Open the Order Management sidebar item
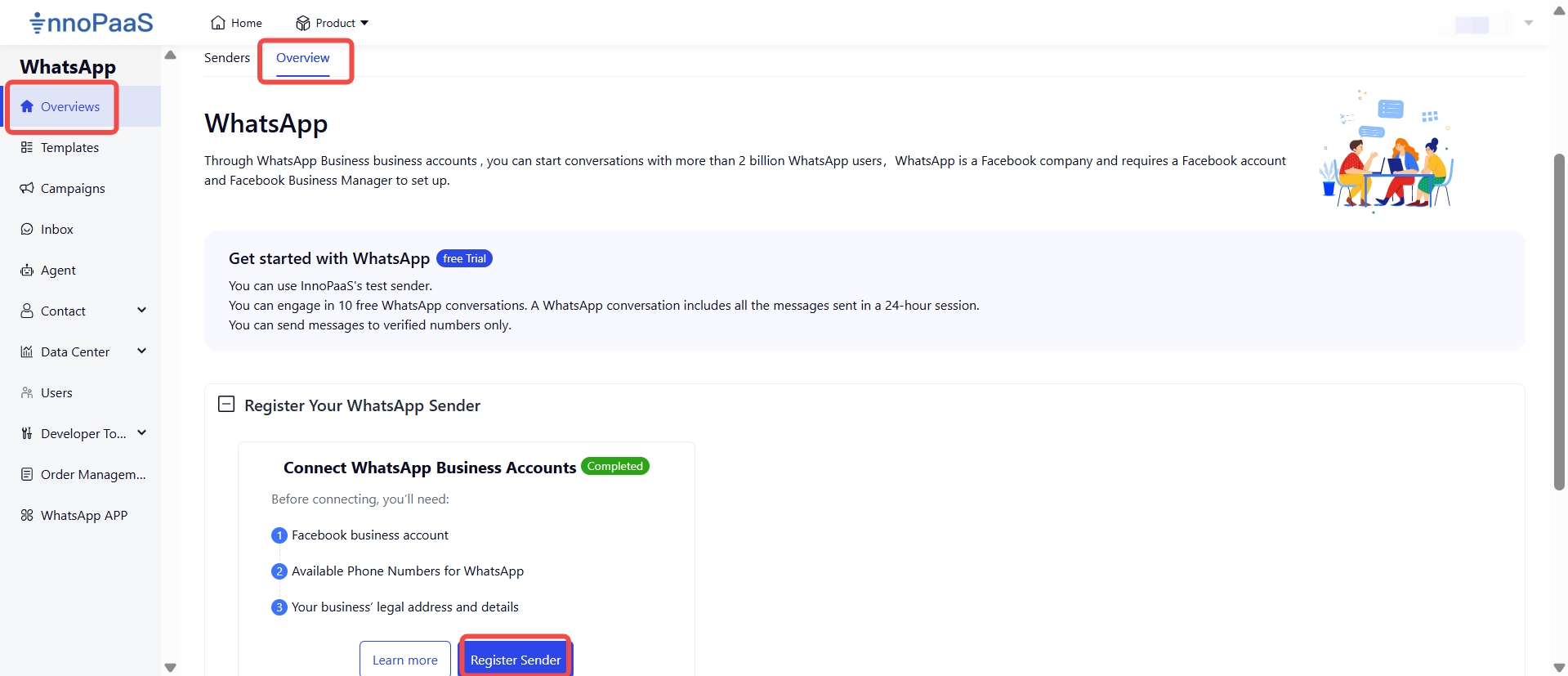1568x676 pixels. pos(80,474)
